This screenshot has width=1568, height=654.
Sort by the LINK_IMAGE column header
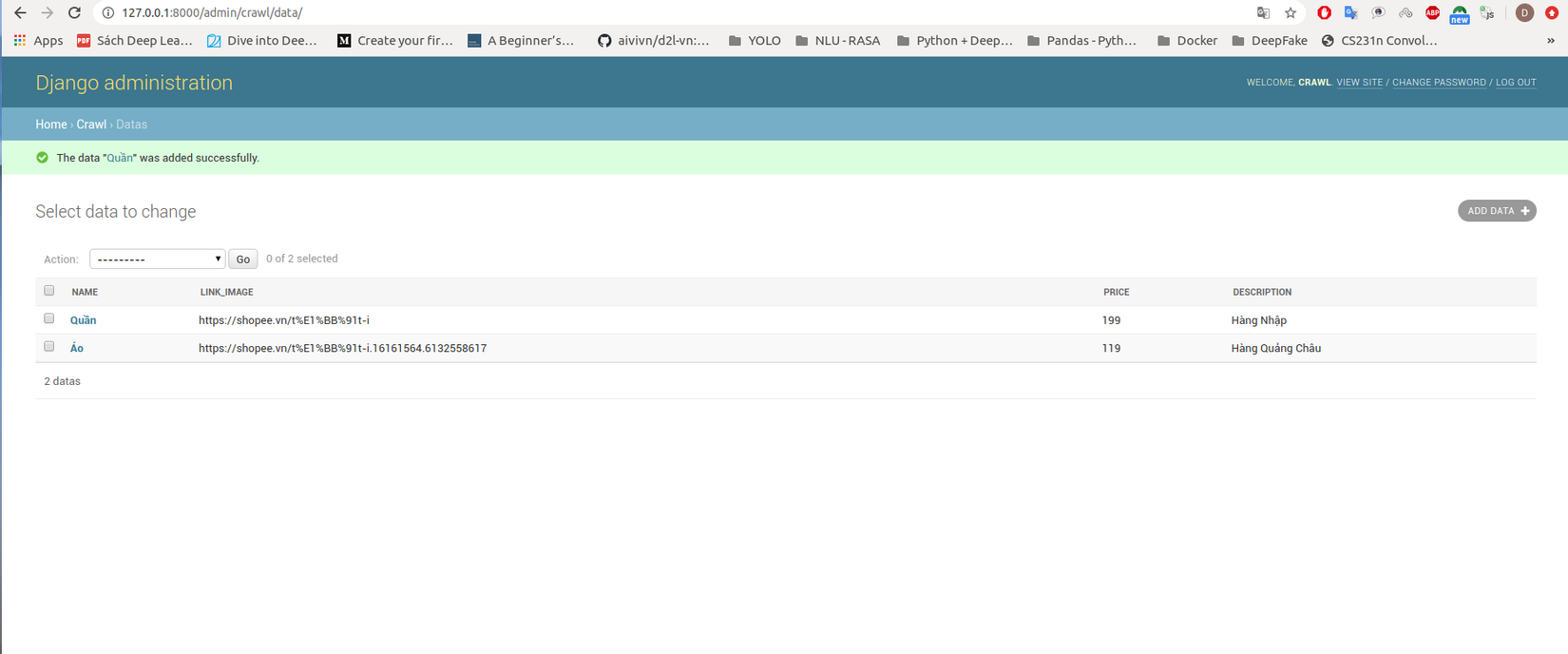click(x=226, y=292)
